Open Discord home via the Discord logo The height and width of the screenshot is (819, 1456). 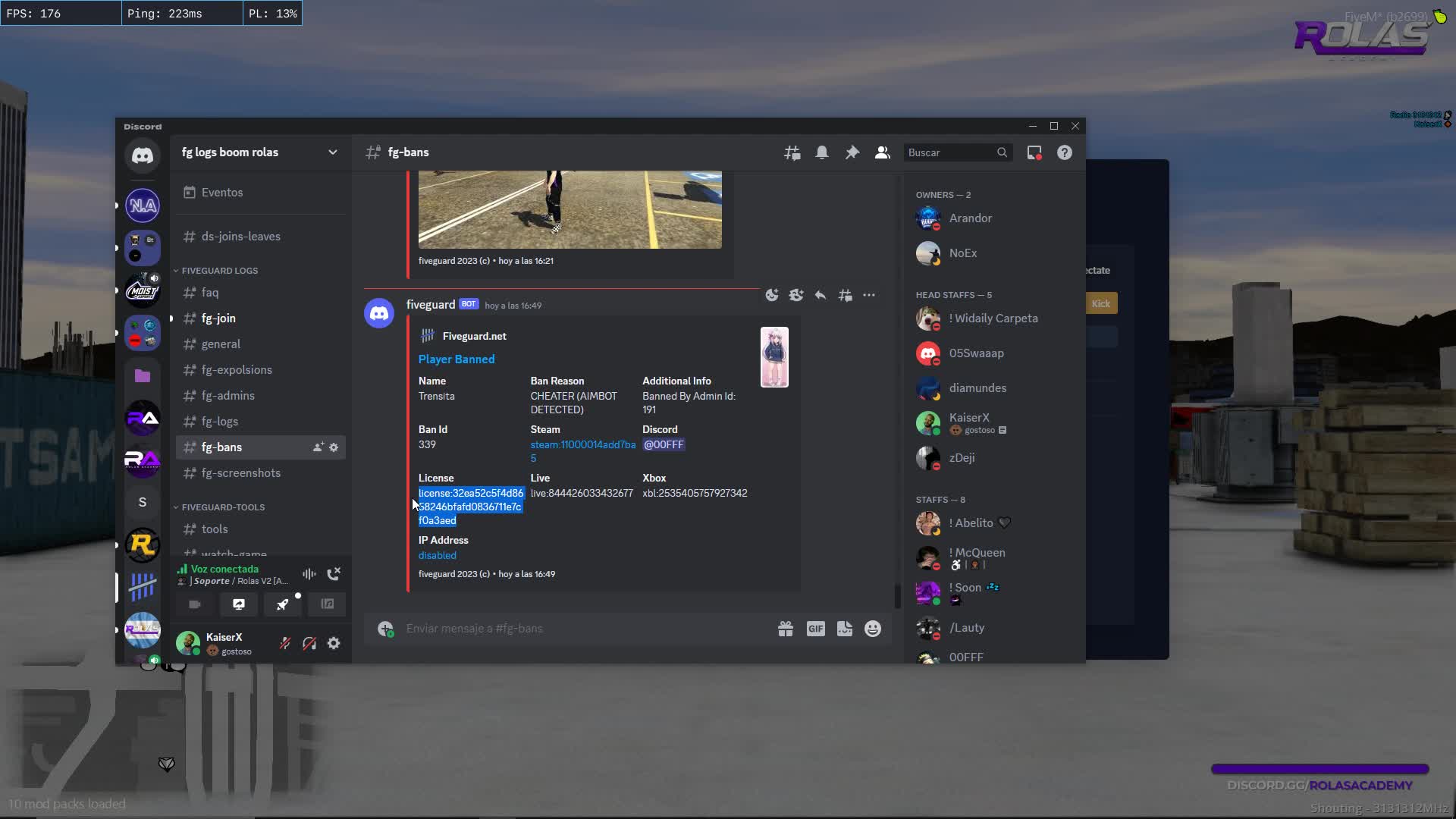click(142, 157)
